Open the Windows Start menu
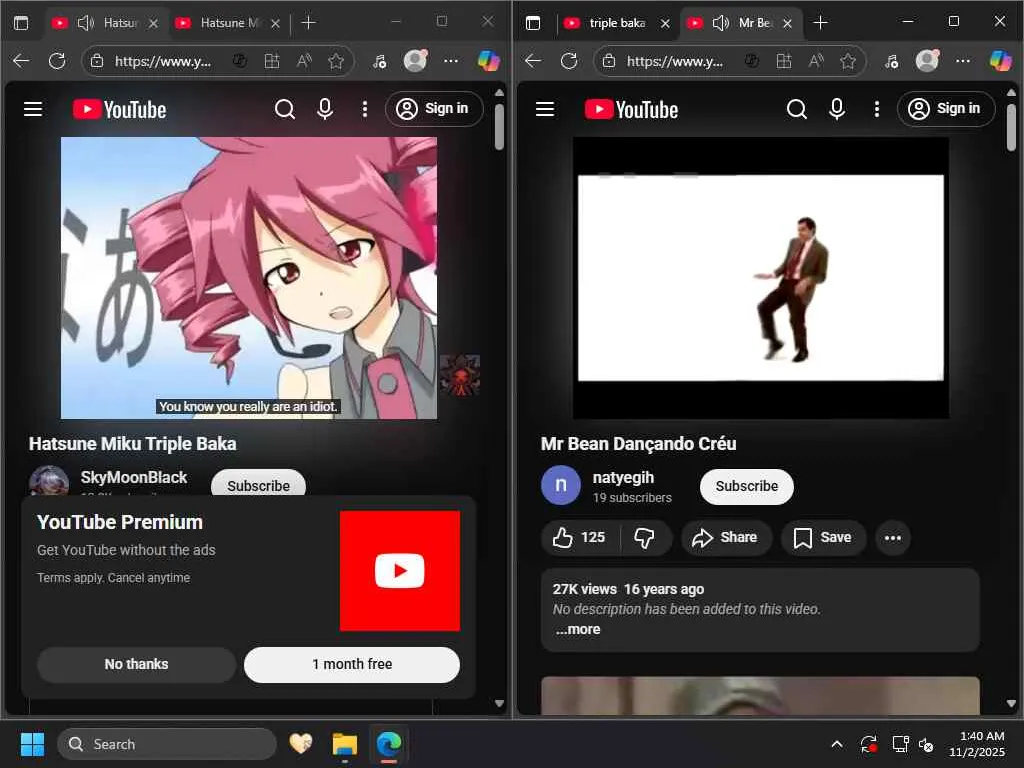 (x=32, y=744)
